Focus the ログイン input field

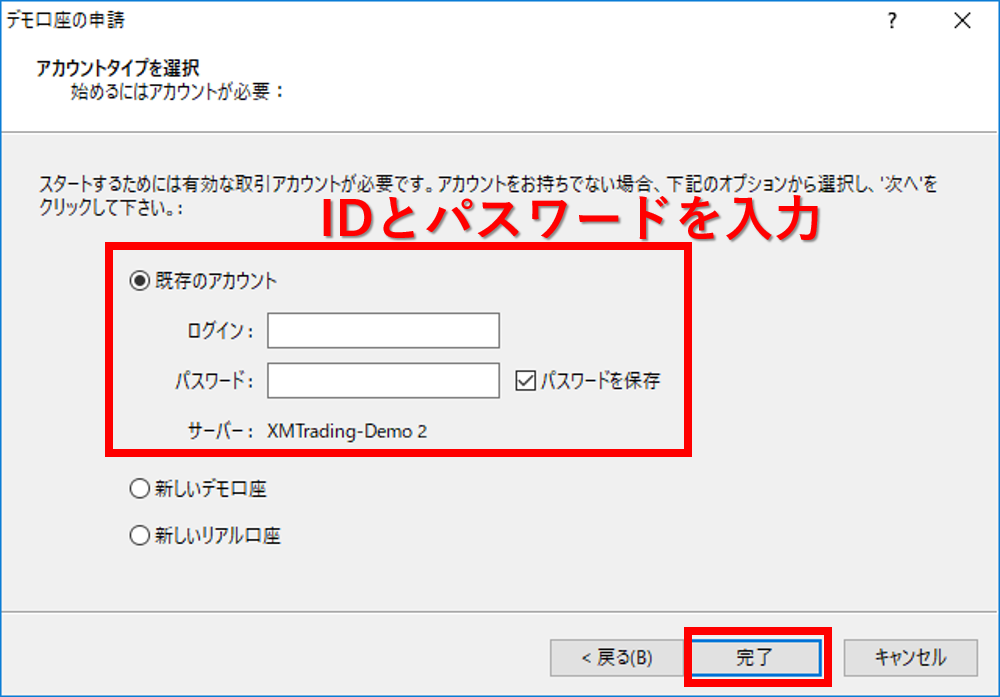tap(383, 330)
